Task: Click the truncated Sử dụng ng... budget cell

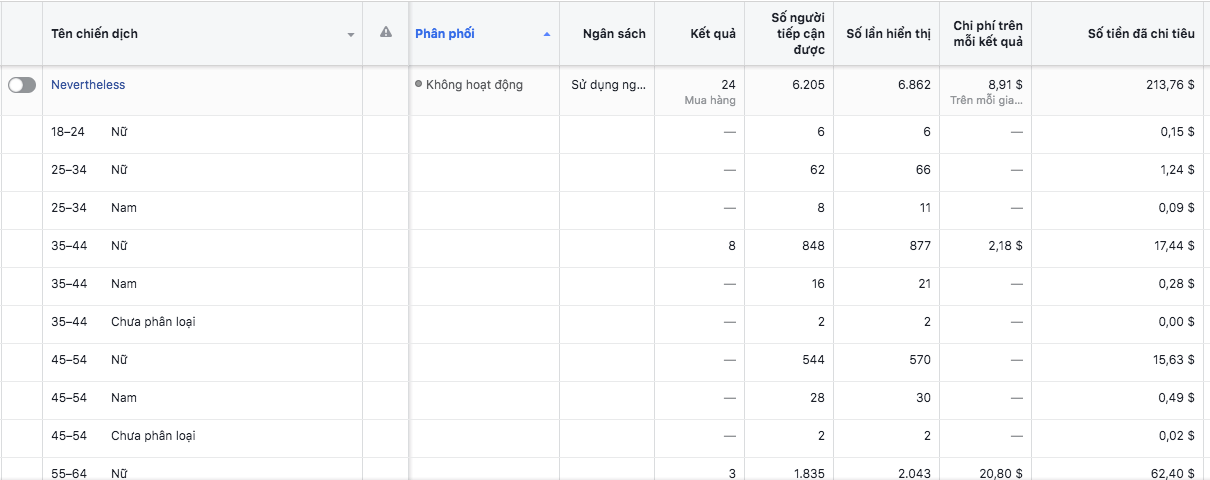Action: [608, 85]
